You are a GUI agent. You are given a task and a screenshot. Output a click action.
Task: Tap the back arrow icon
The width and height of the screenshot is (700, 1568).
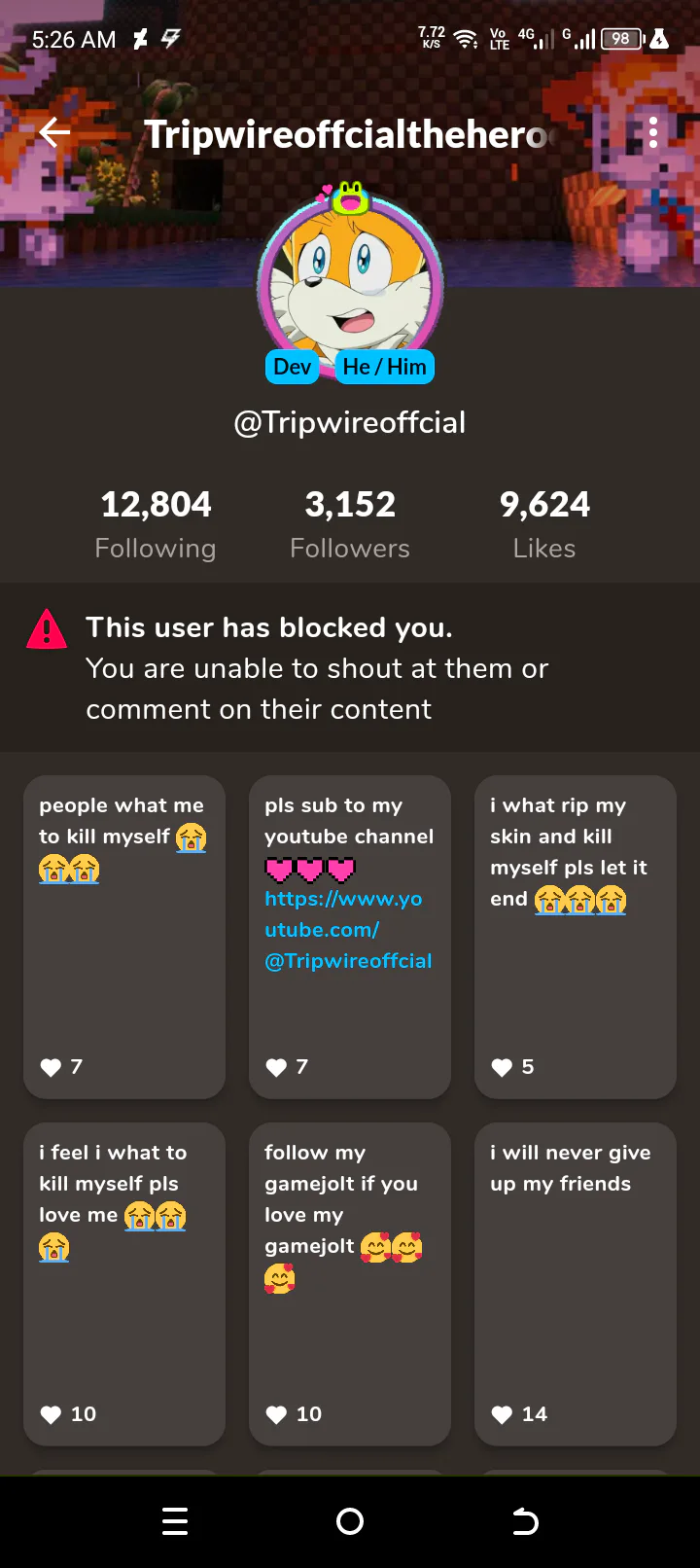[x=55, y=132]
